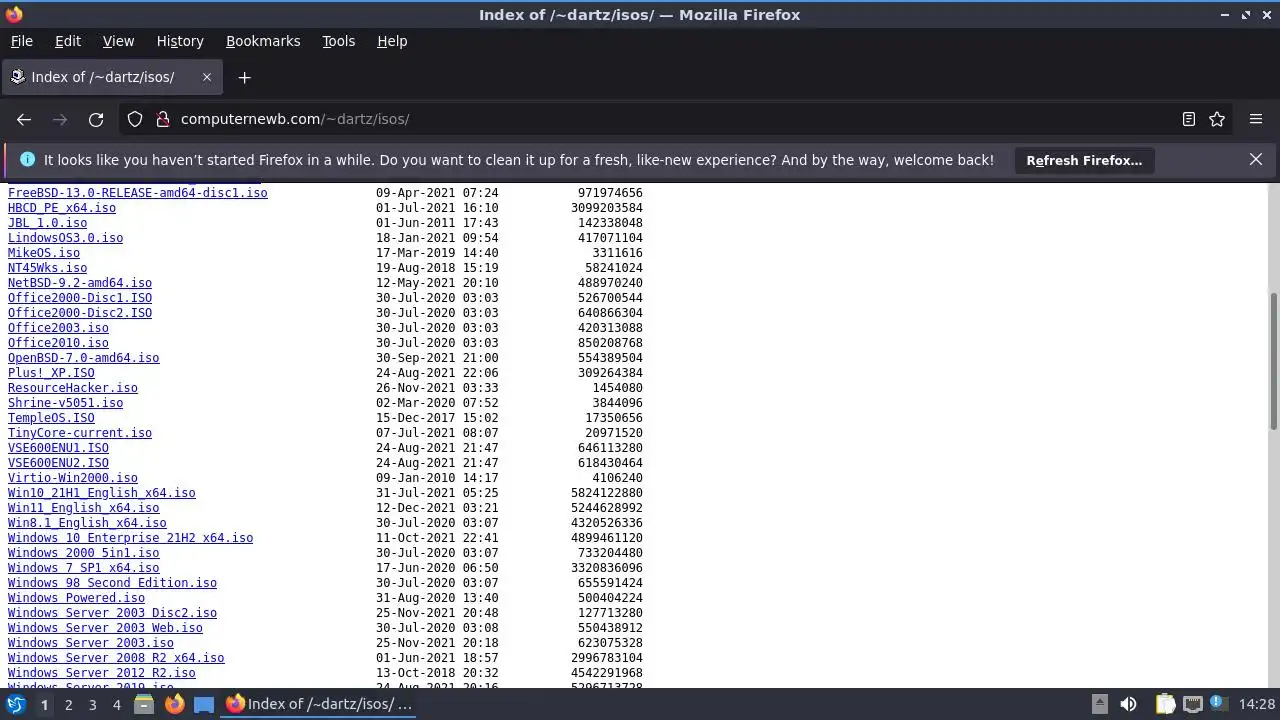Launch Firefox from taskbar quick launch
Screen dimensions: 1280x720
point(174,704)
